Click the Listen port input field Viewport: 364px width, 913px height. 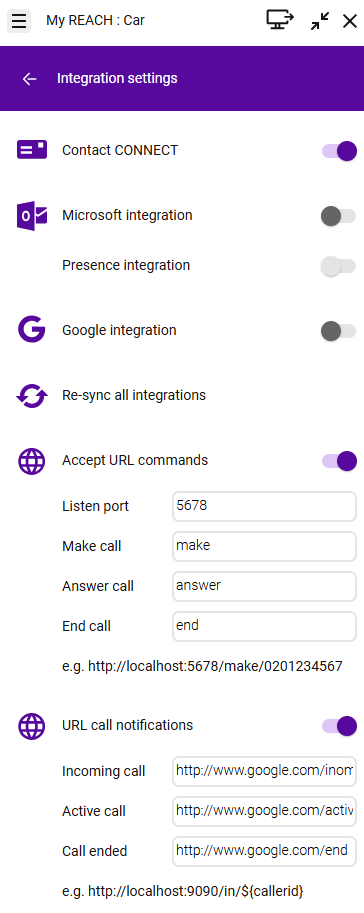click(264, 507)
